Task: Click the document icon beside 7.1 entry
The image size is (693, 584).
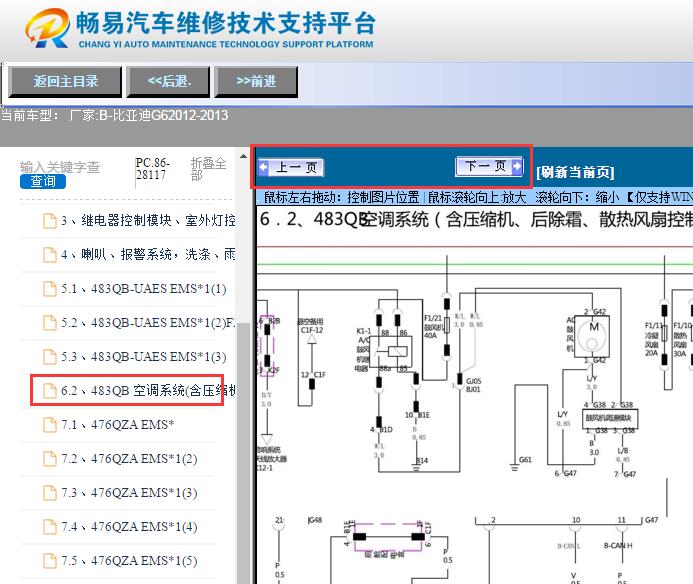Action: tap(50, 425)
